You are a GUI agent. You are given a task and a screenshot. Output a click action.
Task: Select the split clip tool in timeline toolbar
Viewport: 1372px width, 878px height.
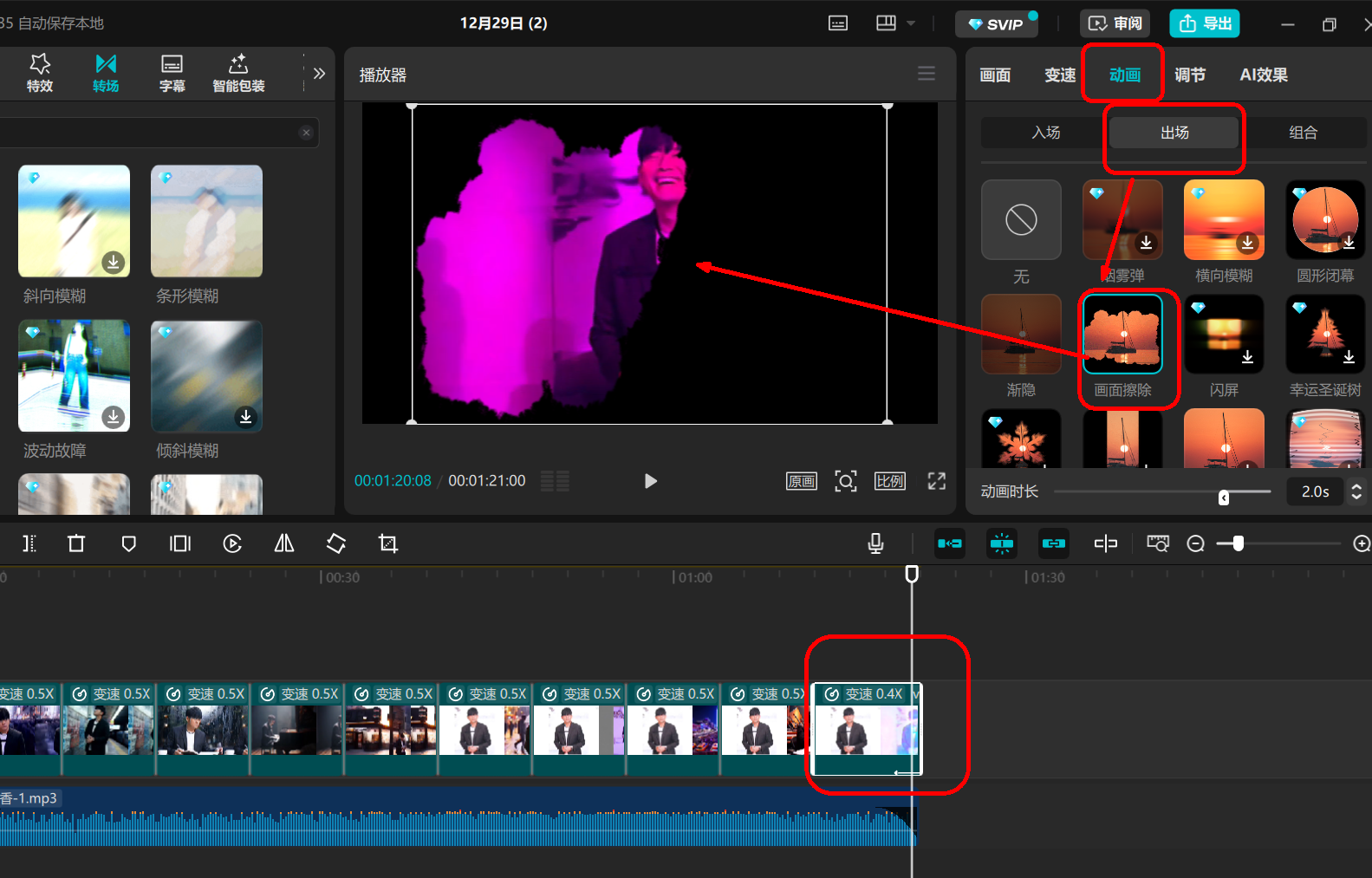(x=29, y=543)
